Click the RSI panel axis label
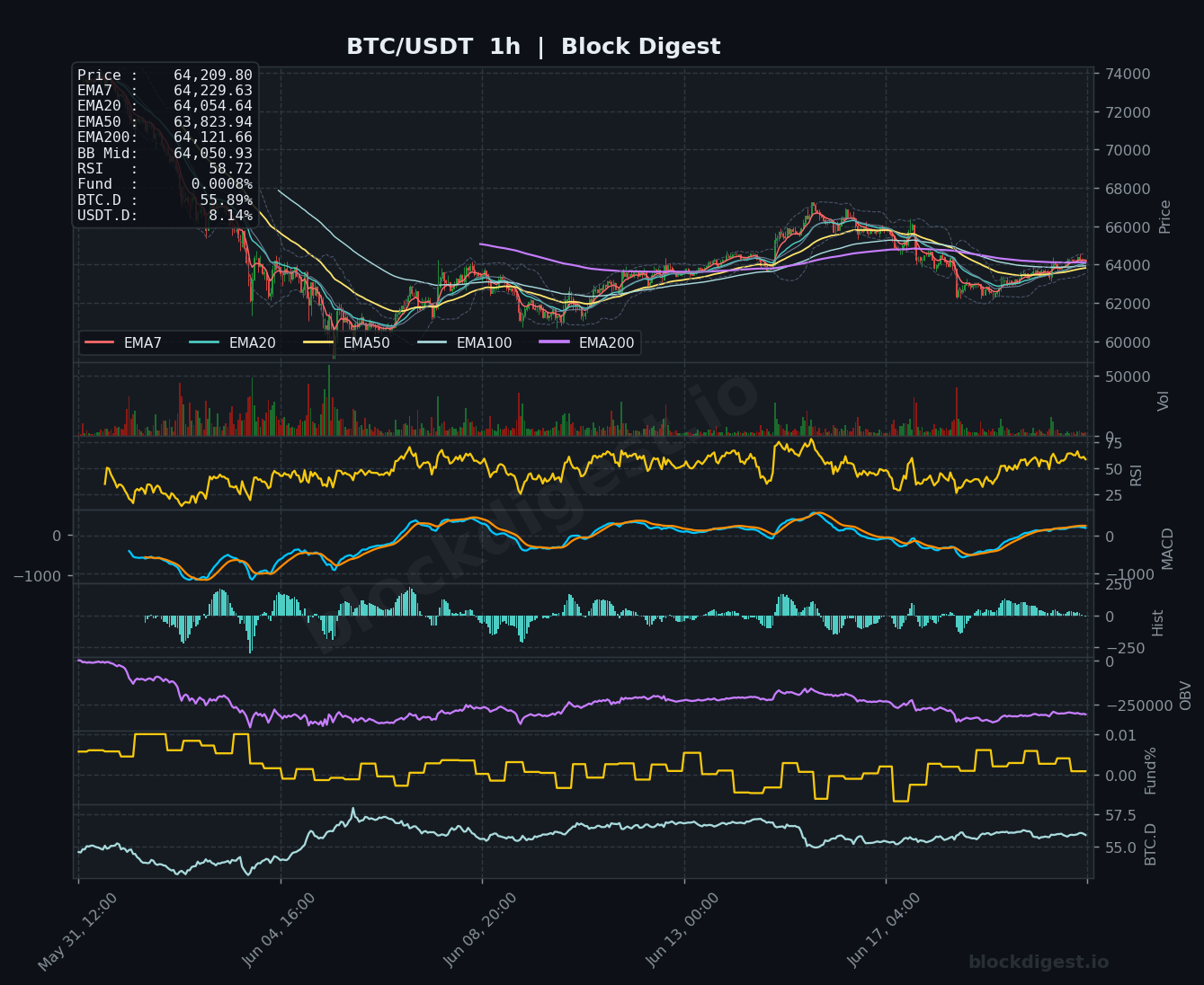The width and height of the screenshot is (1204, 985). [x=1136, y=475]
